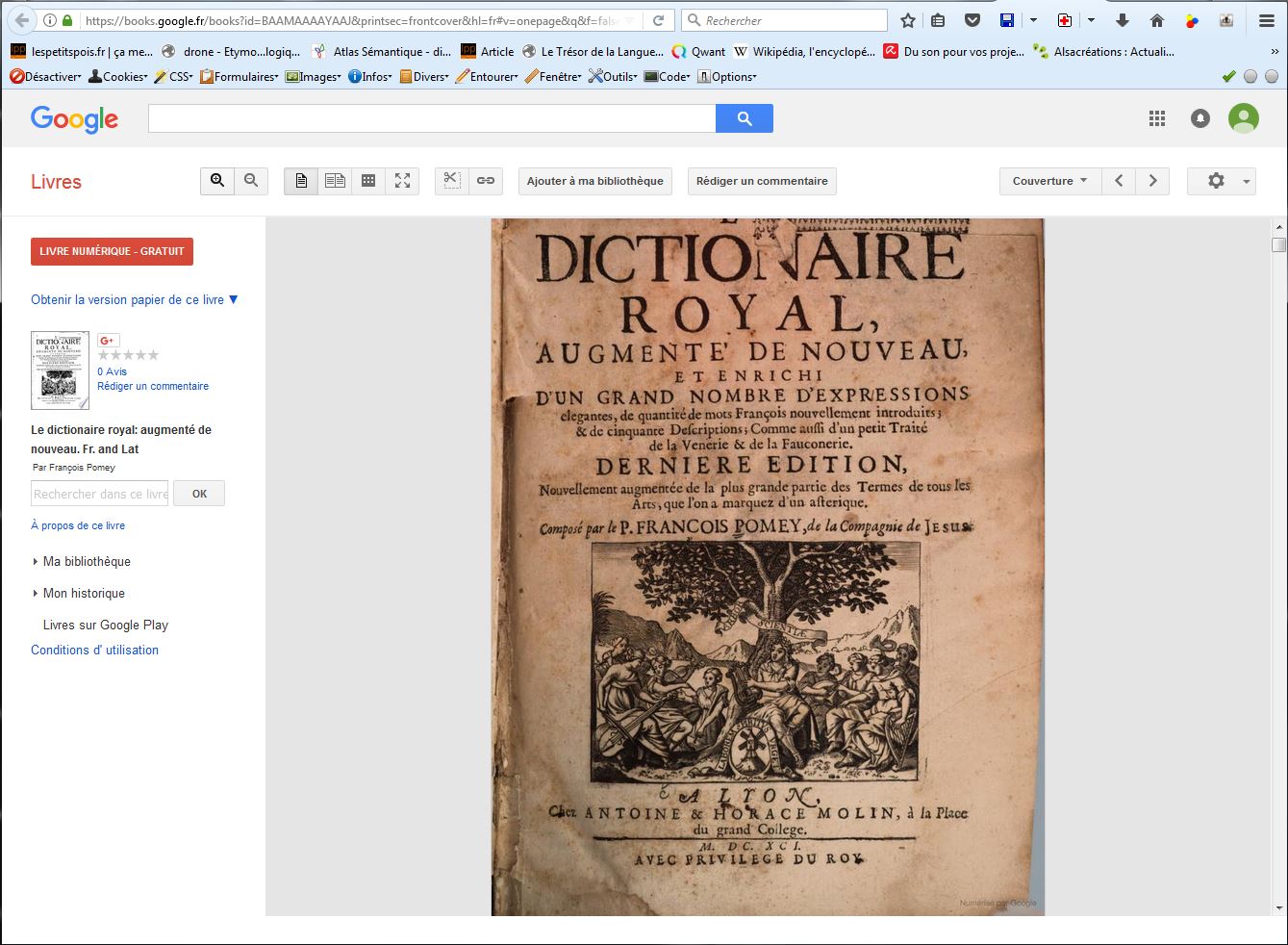This screenshot has width=1288, height=945.
Task: Click Ajouter à ma bibliothèque button
Action: [x=594, y=181]
